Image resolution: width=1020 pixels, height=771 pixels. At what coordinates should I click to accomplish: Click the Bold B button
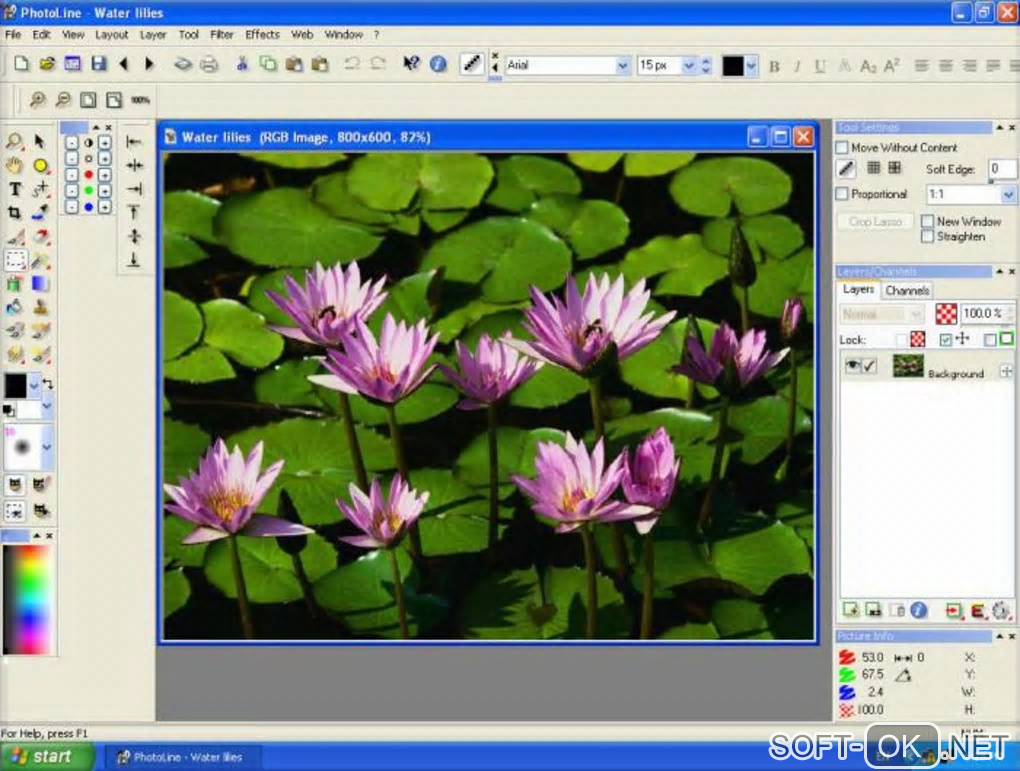(774, 66)
